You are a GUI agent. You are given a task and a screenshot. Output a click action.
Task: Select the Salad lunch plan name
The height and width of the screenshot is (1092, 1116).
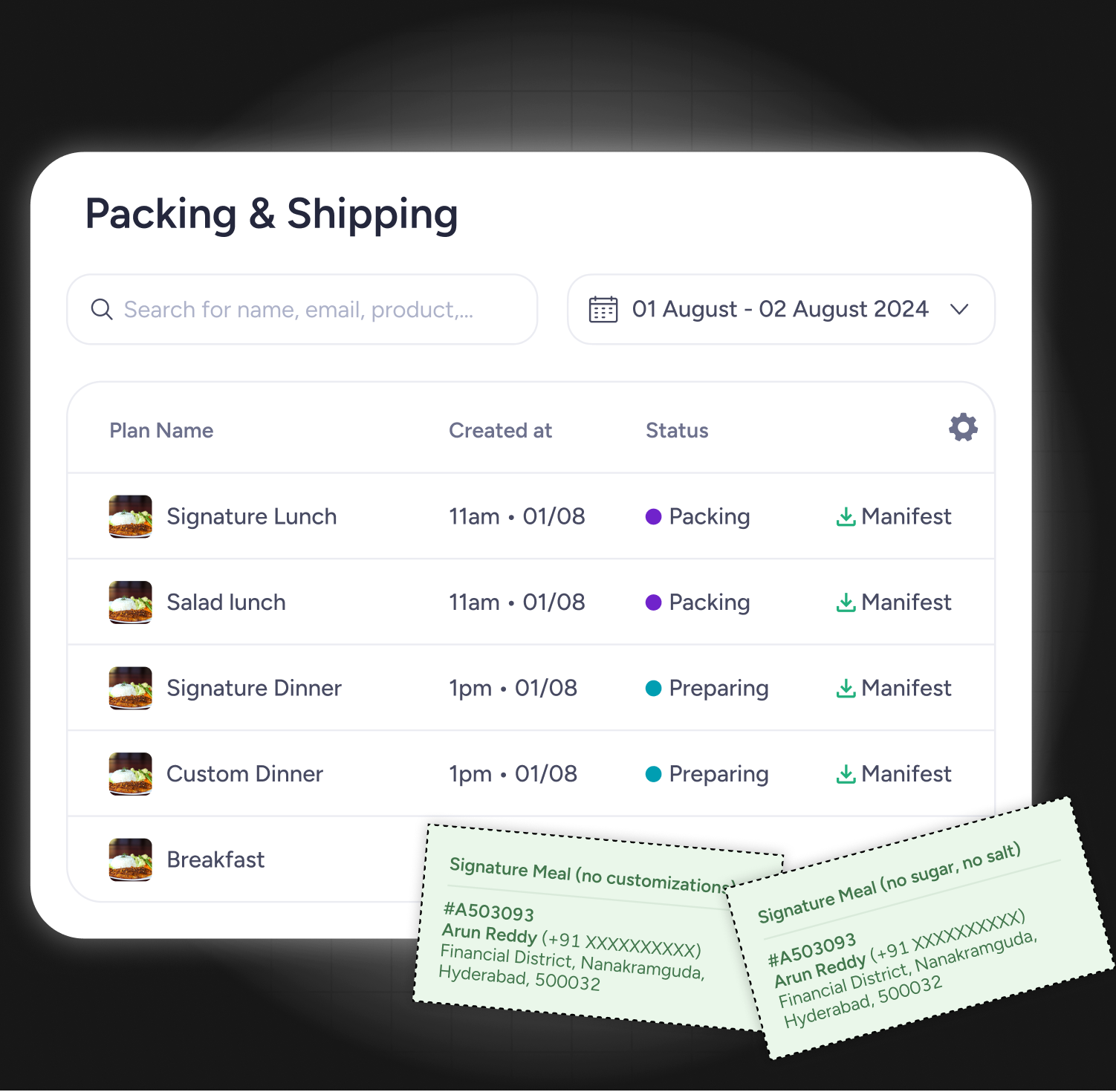point(226,602)
